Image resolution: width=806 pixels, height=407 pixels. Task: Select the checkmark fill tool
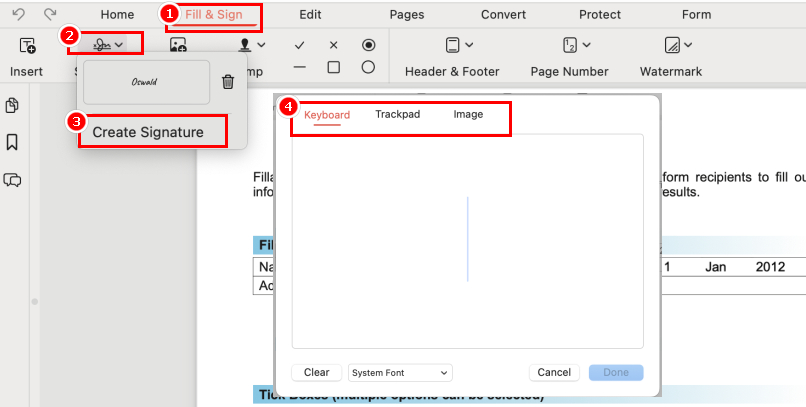coord(300,46)
